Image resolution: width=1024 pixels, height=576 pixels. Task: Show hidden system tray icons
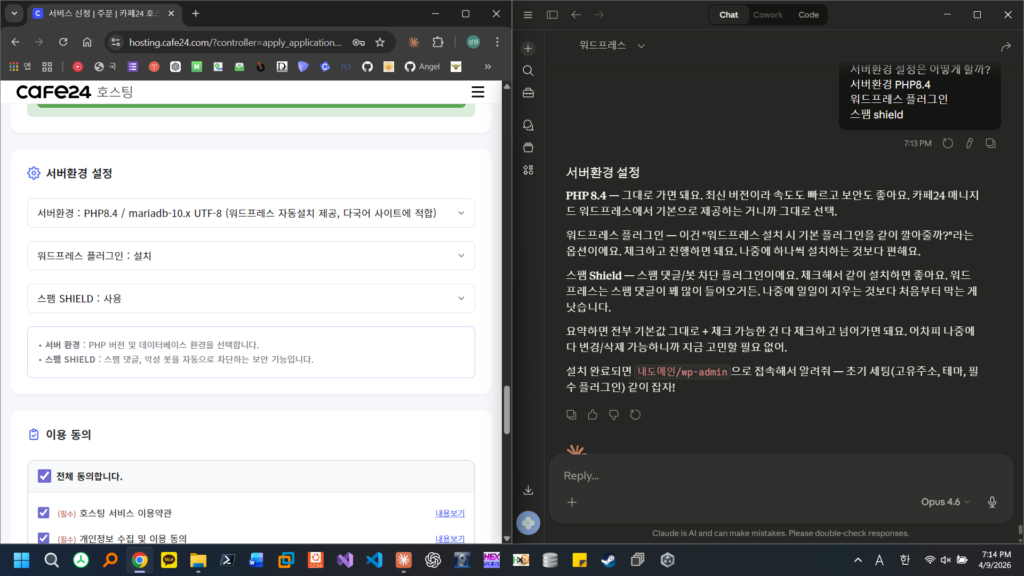click(x=857, y=560)
